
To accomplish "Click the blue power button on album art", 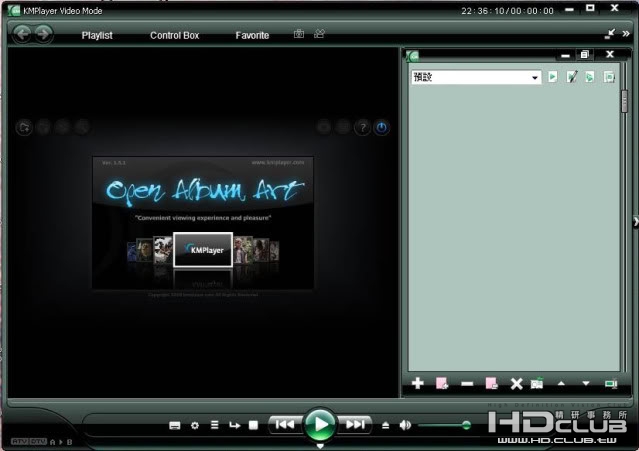I will pyautogui.click(x=381, y=128).
